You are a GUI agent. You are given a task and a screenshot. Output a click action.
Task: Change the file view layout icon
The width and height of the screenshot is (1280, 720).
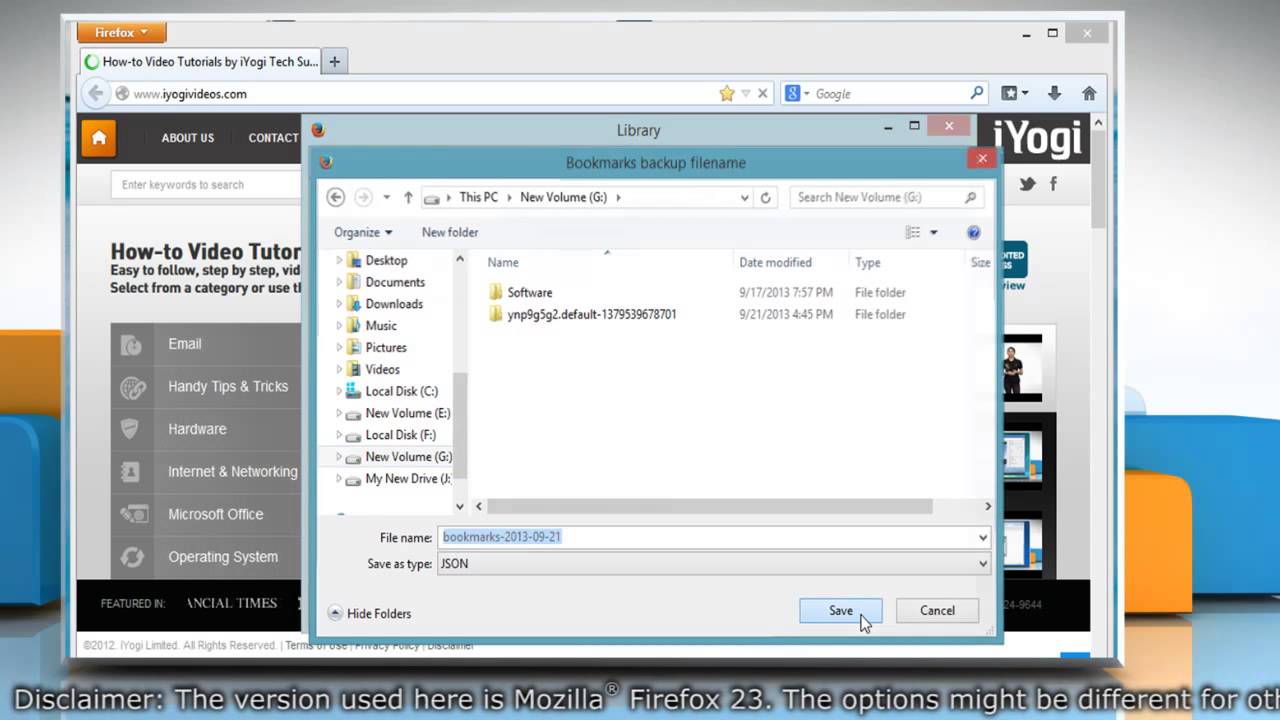tap(912, 232)
